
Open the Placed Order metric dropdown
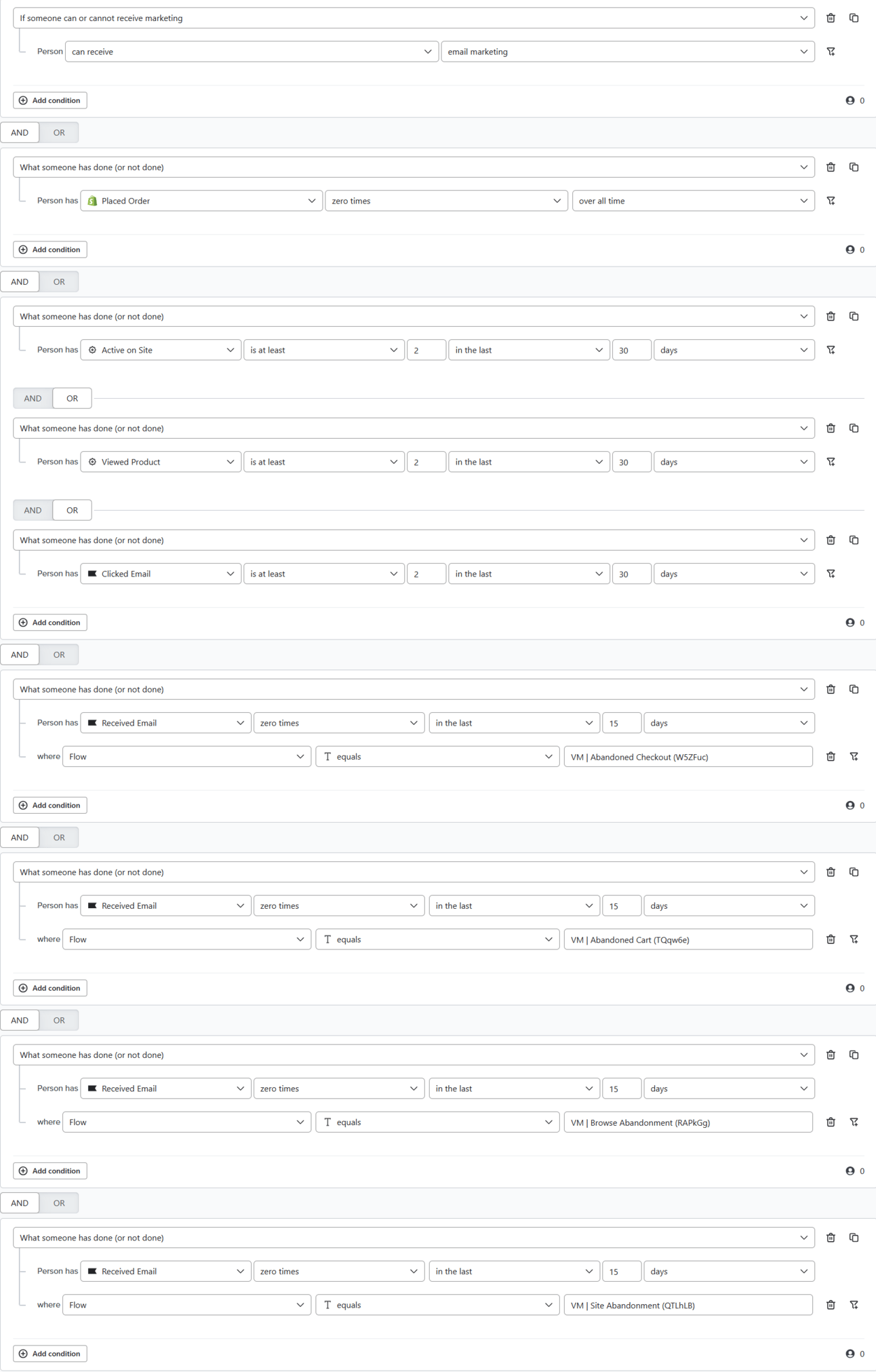point(201,201)
